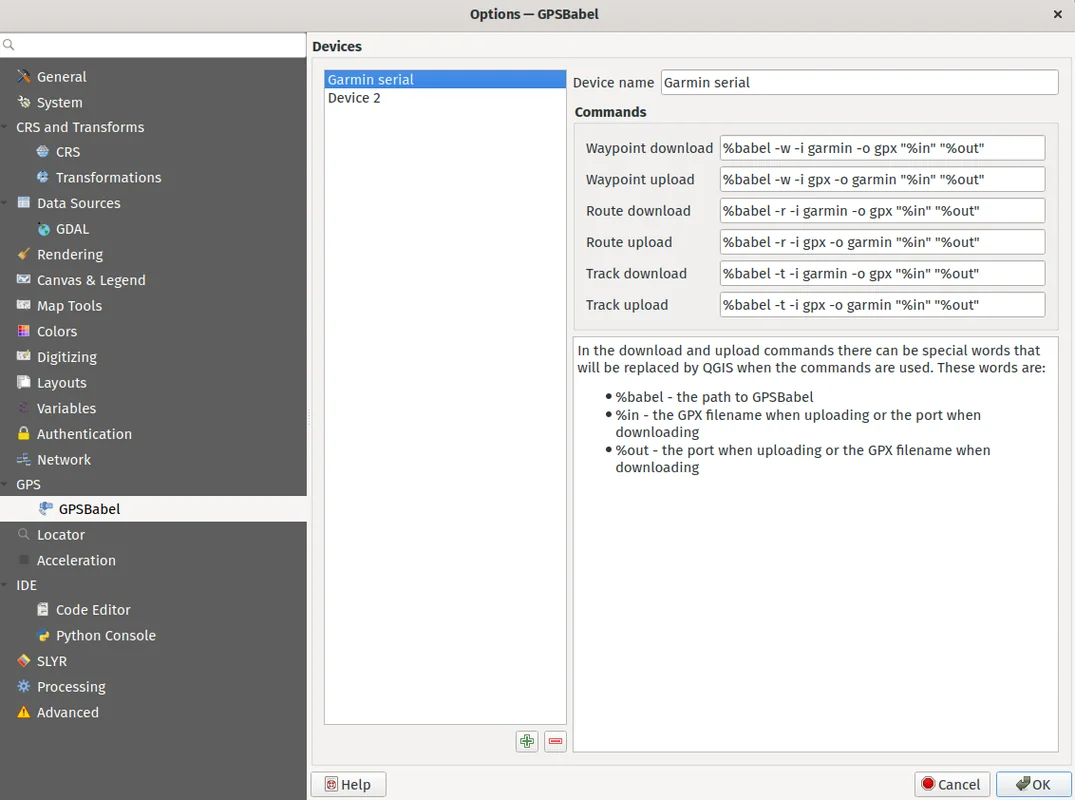Click the Device name text field
The width and height of the screenshot is (1075, 800).
click(859, 83)
